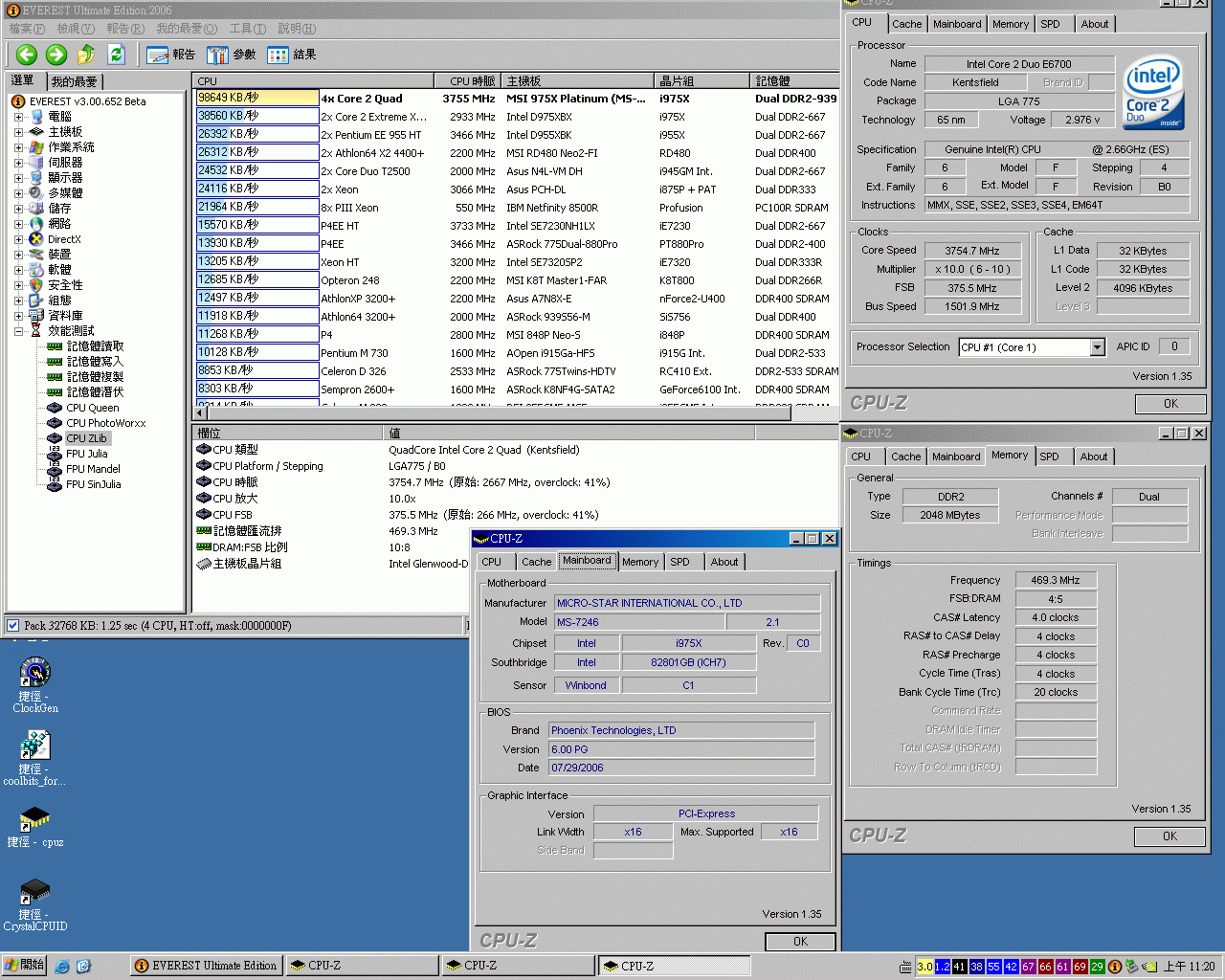
Task: Click the Refresh icon in EVEREST toolbar
Action: (x=117, y=55)
